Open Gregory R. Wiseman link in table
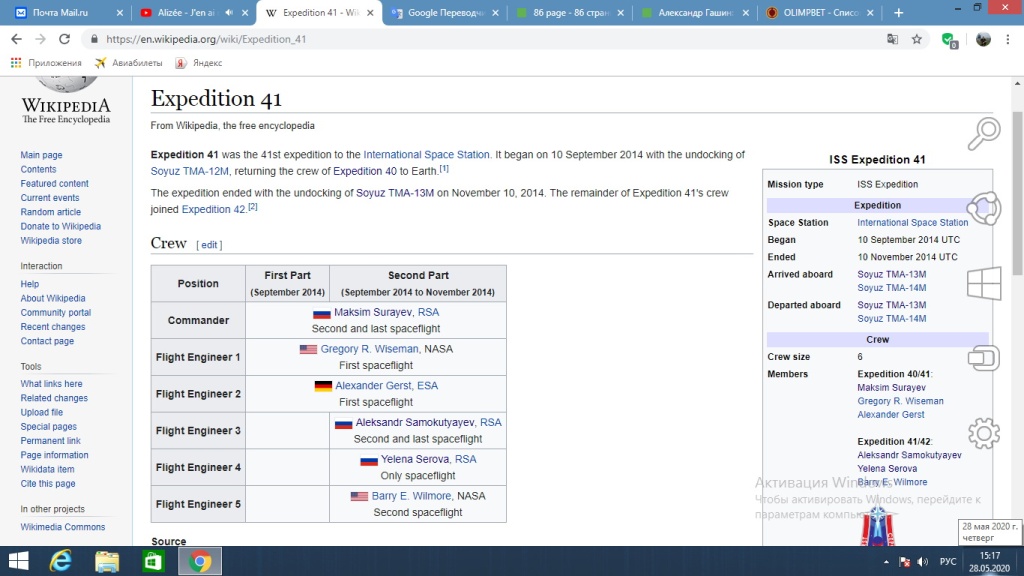This screenshot has height=576, width=1024. (369, 349)
